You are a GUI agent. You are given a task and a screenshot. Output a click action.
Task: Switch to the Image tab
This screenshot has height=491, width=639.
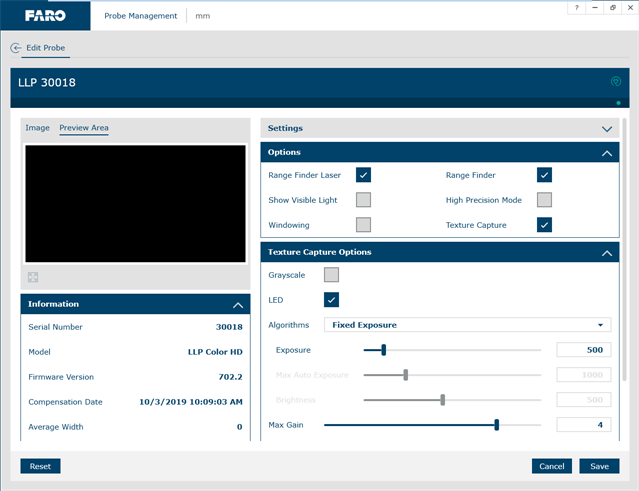[x=37, y=128]
